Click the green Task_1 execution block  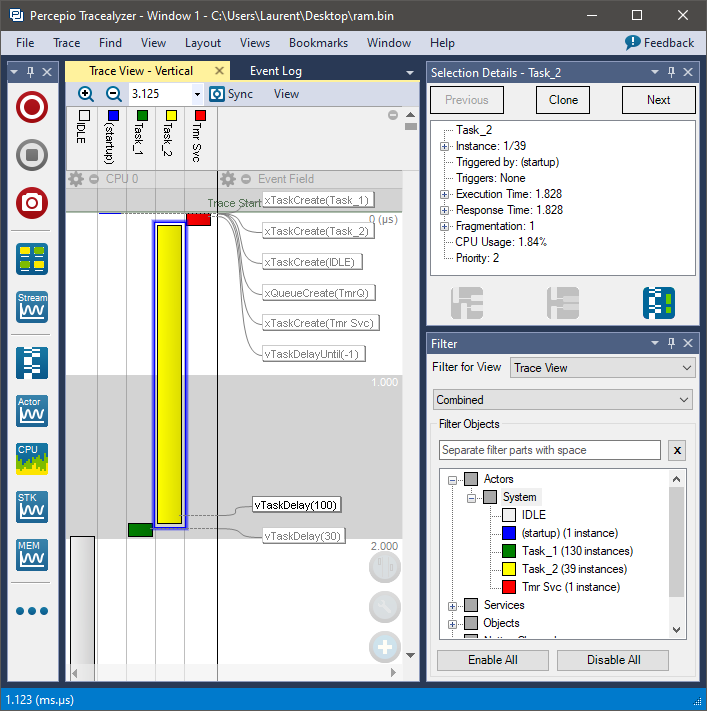coord(140,530)
